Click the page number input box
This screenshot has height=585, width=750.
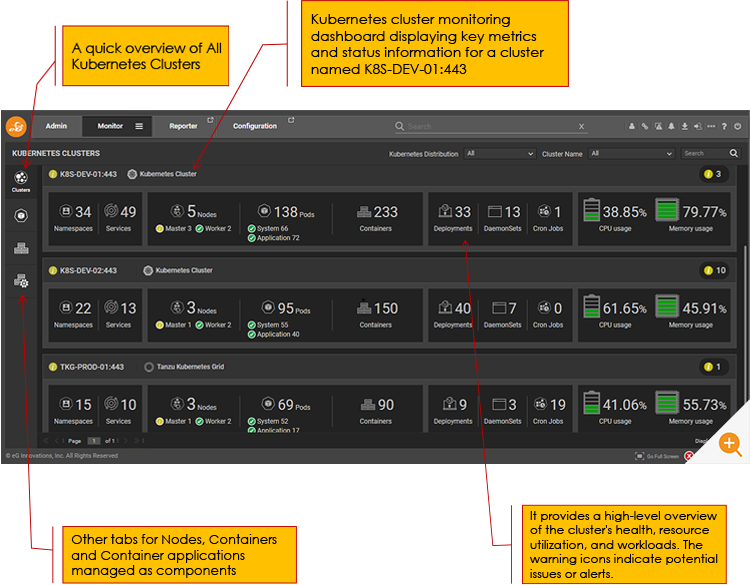point(94,441)
